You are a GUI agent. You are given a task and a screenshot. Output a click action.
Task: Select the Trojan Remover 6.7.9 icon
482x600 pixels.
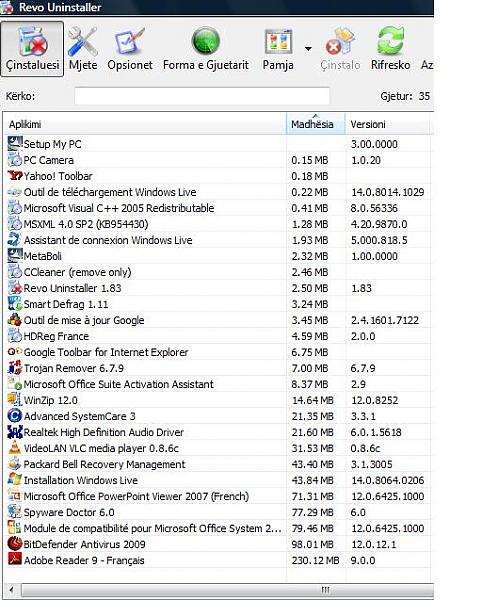(x=15, y=368)
